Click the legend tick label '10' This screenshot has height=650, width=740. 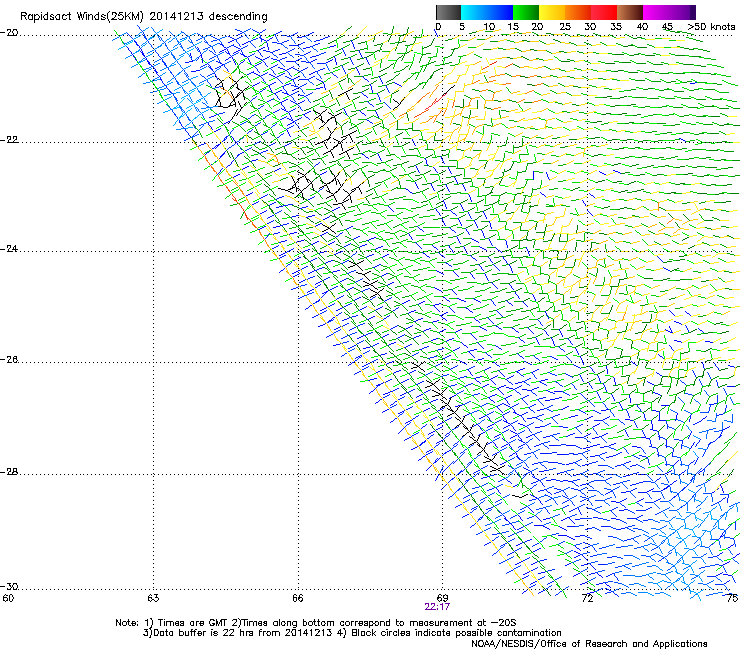(x=489, y=27)
